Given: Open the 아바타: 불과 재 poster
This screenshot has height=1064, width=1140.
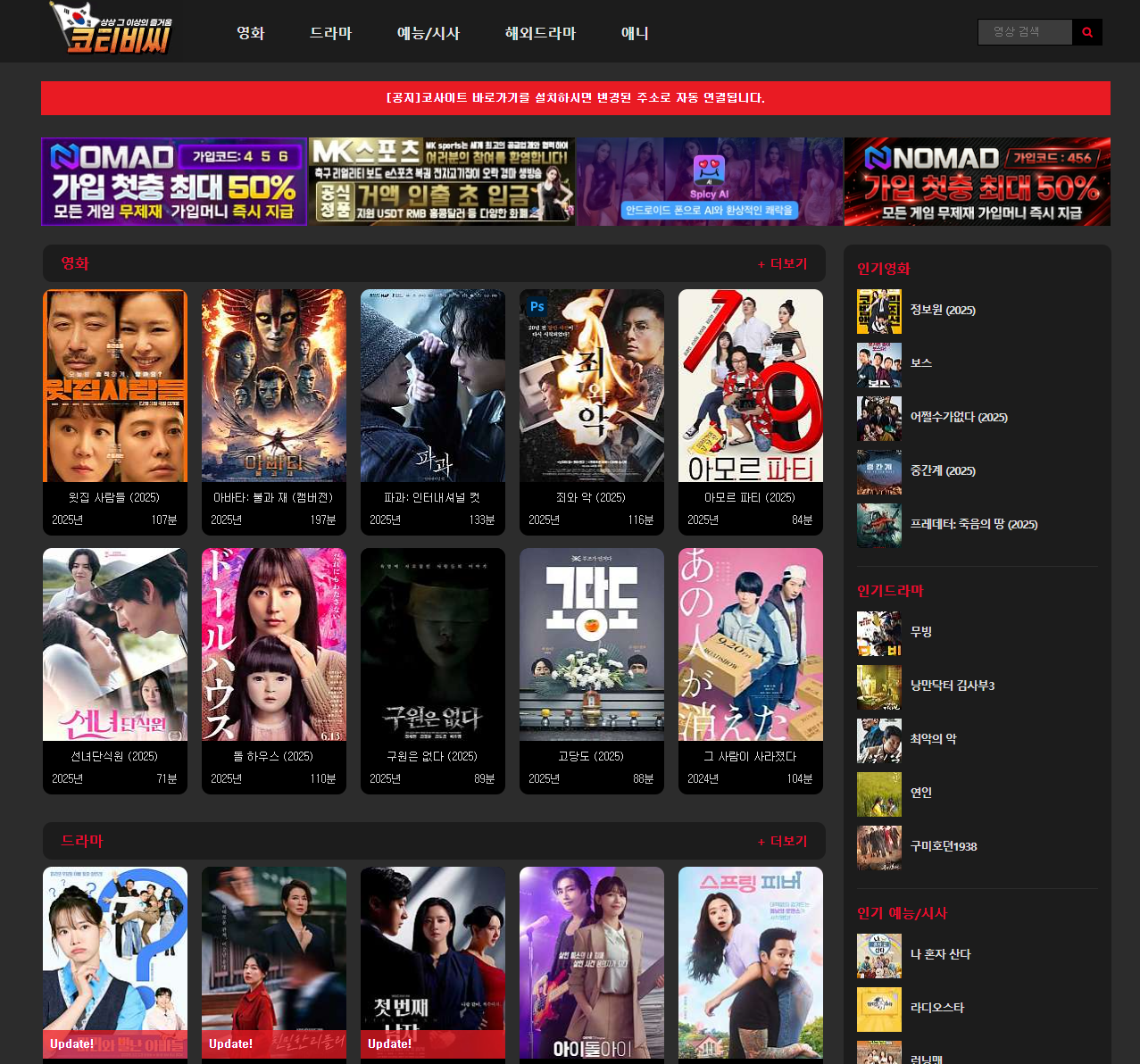Looking at the screenshot, I should point(274,386).
